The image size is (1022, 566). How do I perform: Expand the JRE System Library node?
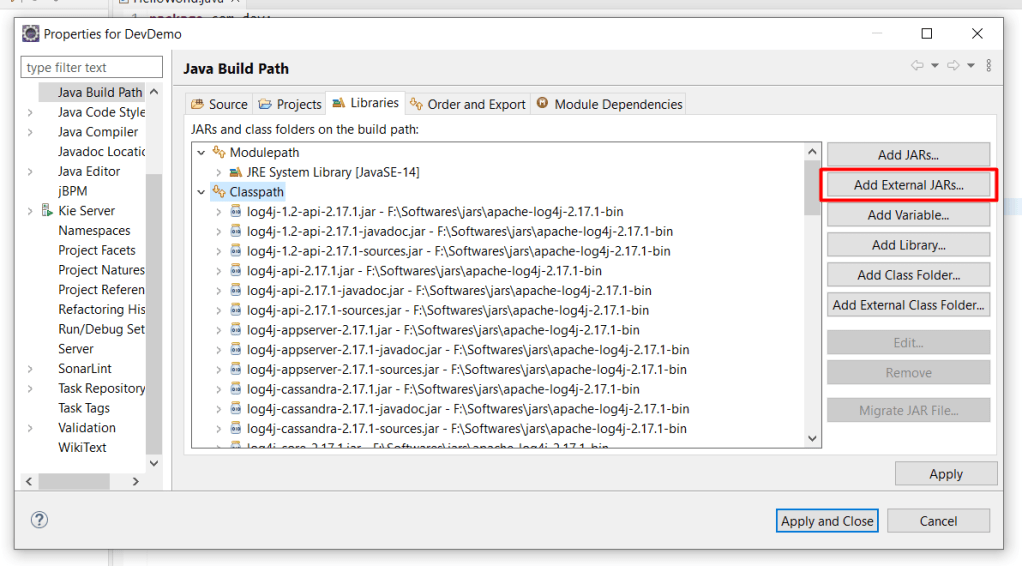pyautogui.click(x=219, y=172)
